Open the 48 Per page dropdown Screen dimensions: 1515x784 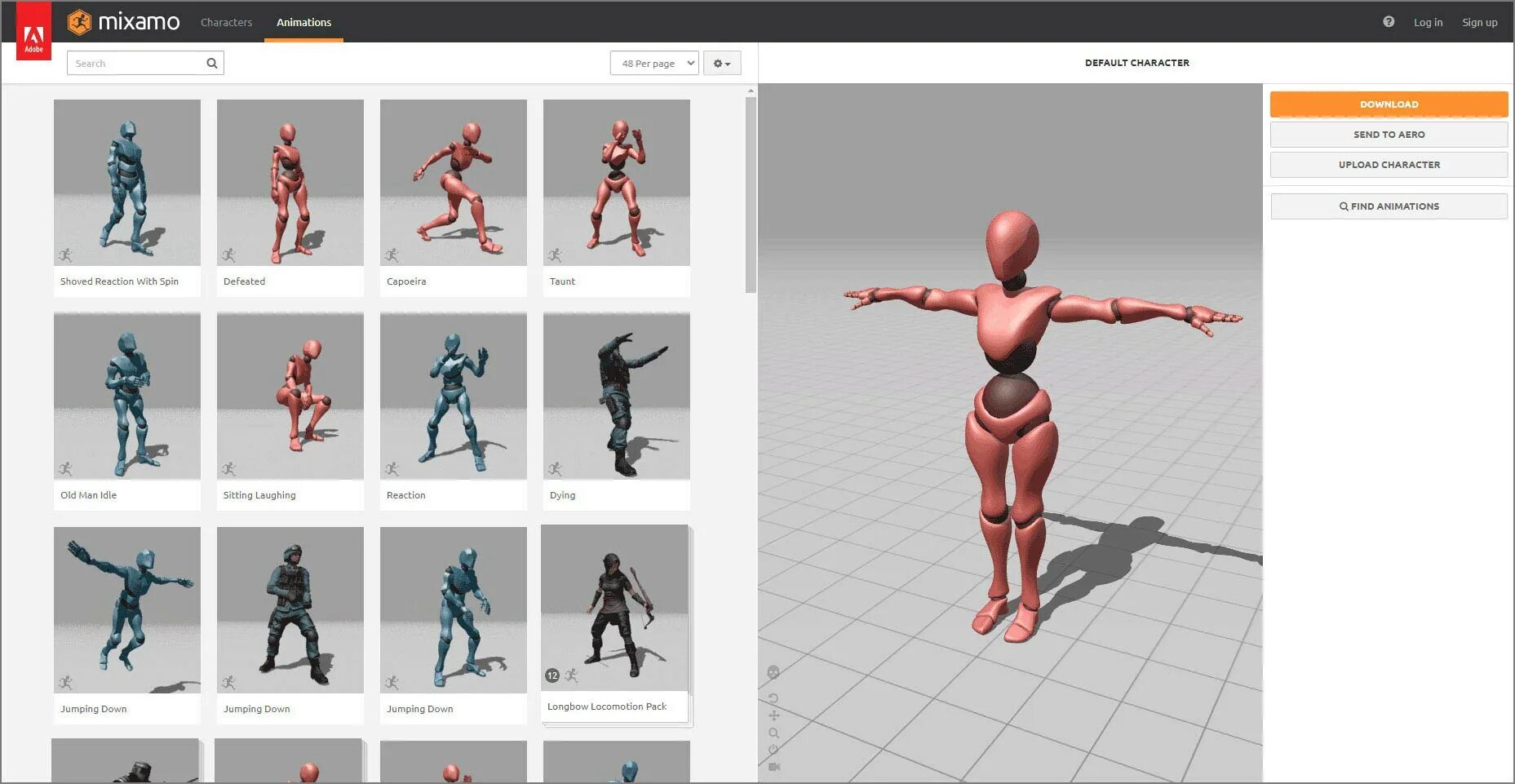pyautogui.click(x=654, y=63)
